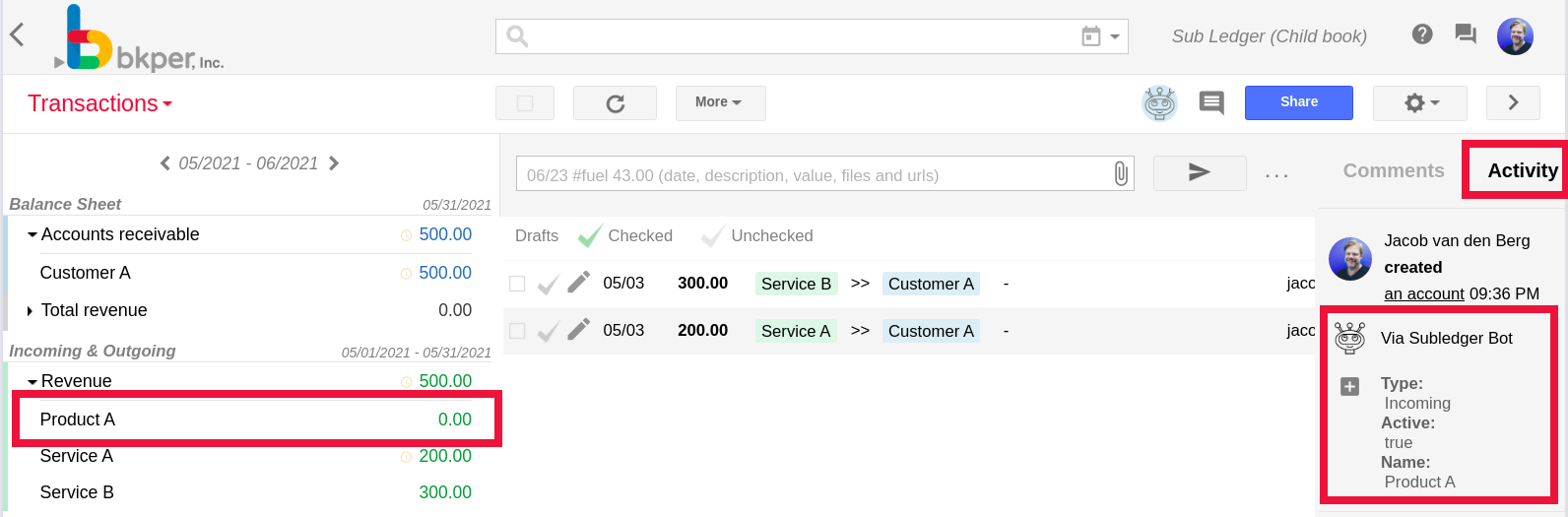Screen dimensions: 1568x517
Task: Click the paperclip attachment icon
Action: click(x=1121, y=174)
